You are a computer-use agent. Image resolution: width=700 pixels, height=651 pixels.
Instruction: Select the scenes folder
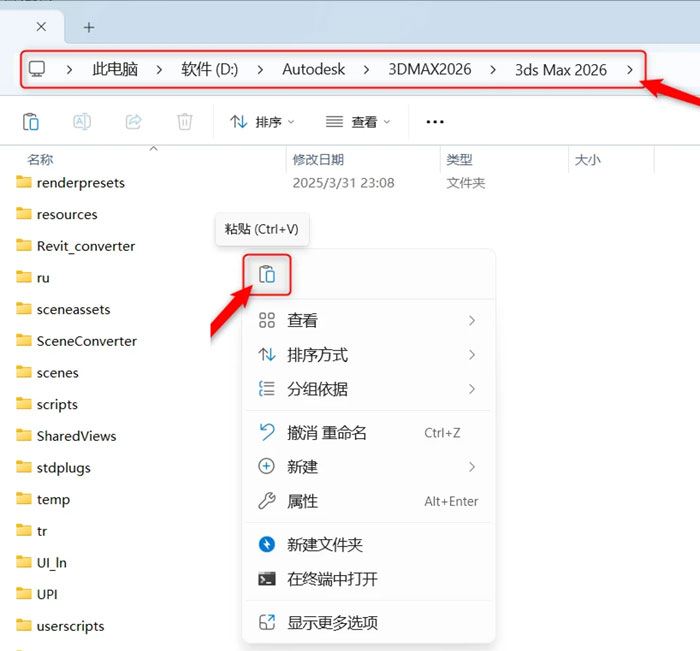(47, 373)
